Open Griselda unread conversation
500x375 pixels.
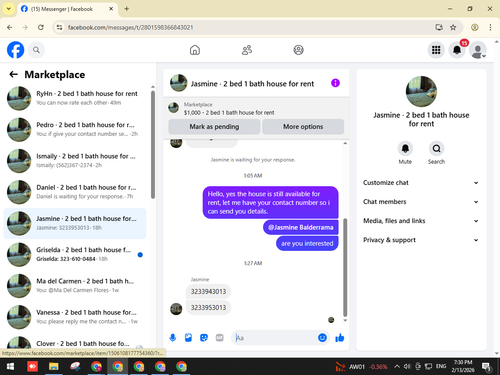(75, 255)
